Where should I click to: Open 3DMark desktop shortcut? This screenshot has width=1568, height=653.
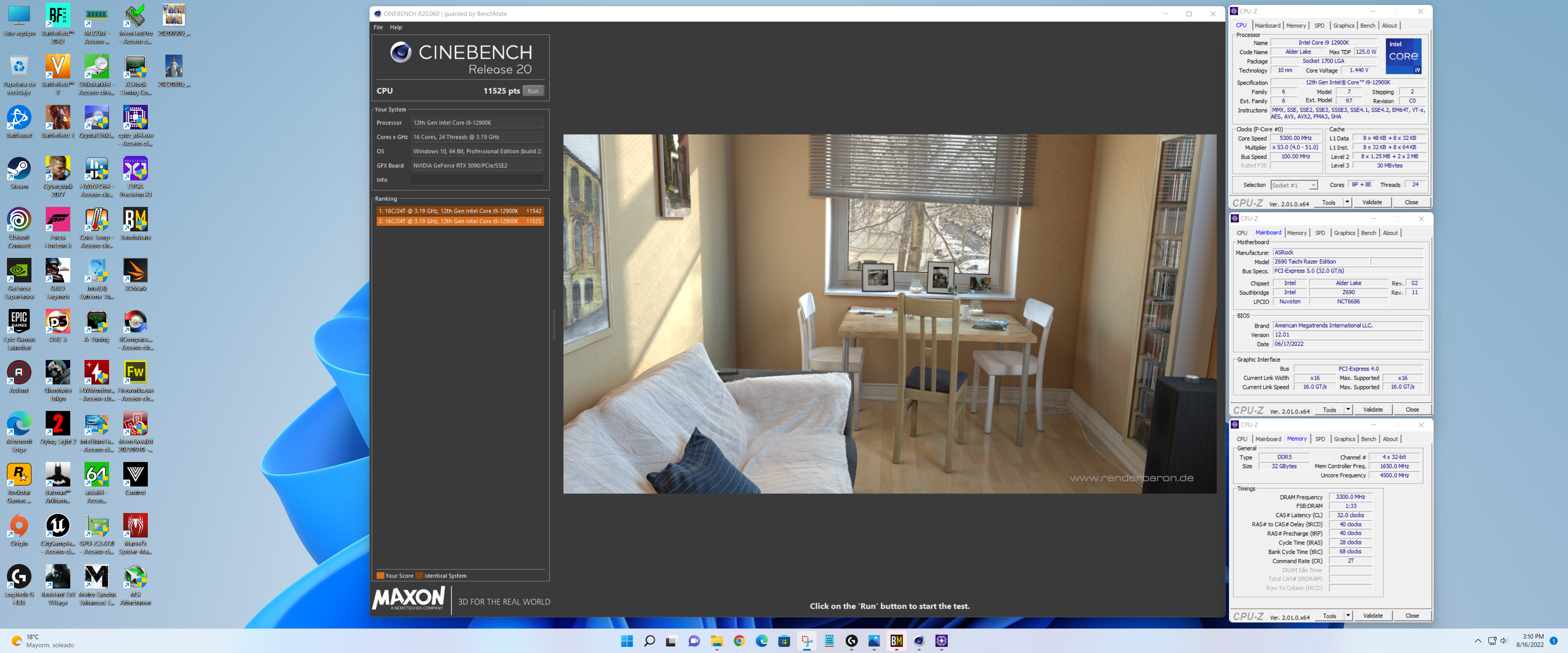click(135, 275)
